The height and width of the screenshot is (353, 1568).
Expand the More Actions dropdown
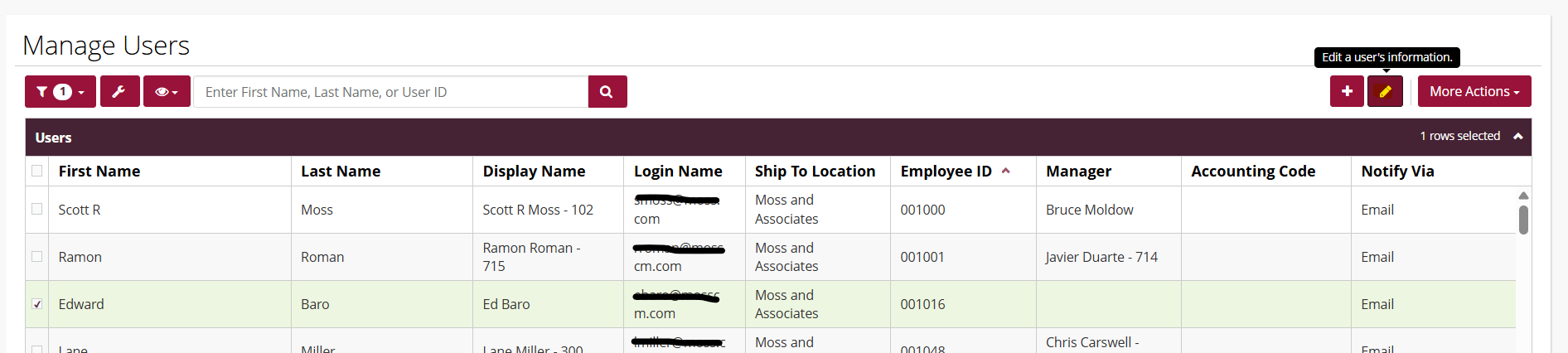coord(1474,91)
